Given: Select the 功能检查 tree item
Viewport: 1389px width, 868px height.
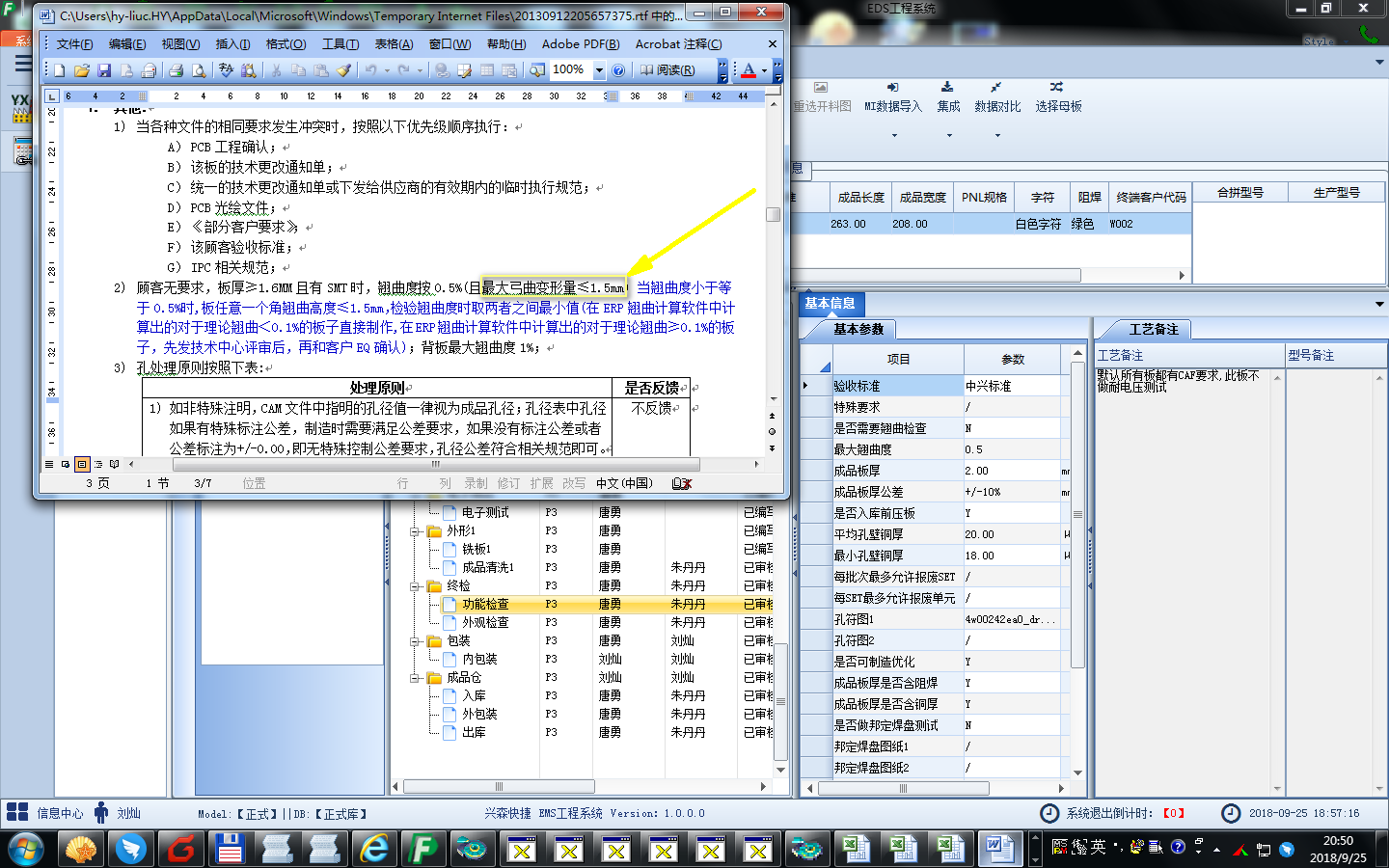Looking at the screenshot, I should 485,605.
